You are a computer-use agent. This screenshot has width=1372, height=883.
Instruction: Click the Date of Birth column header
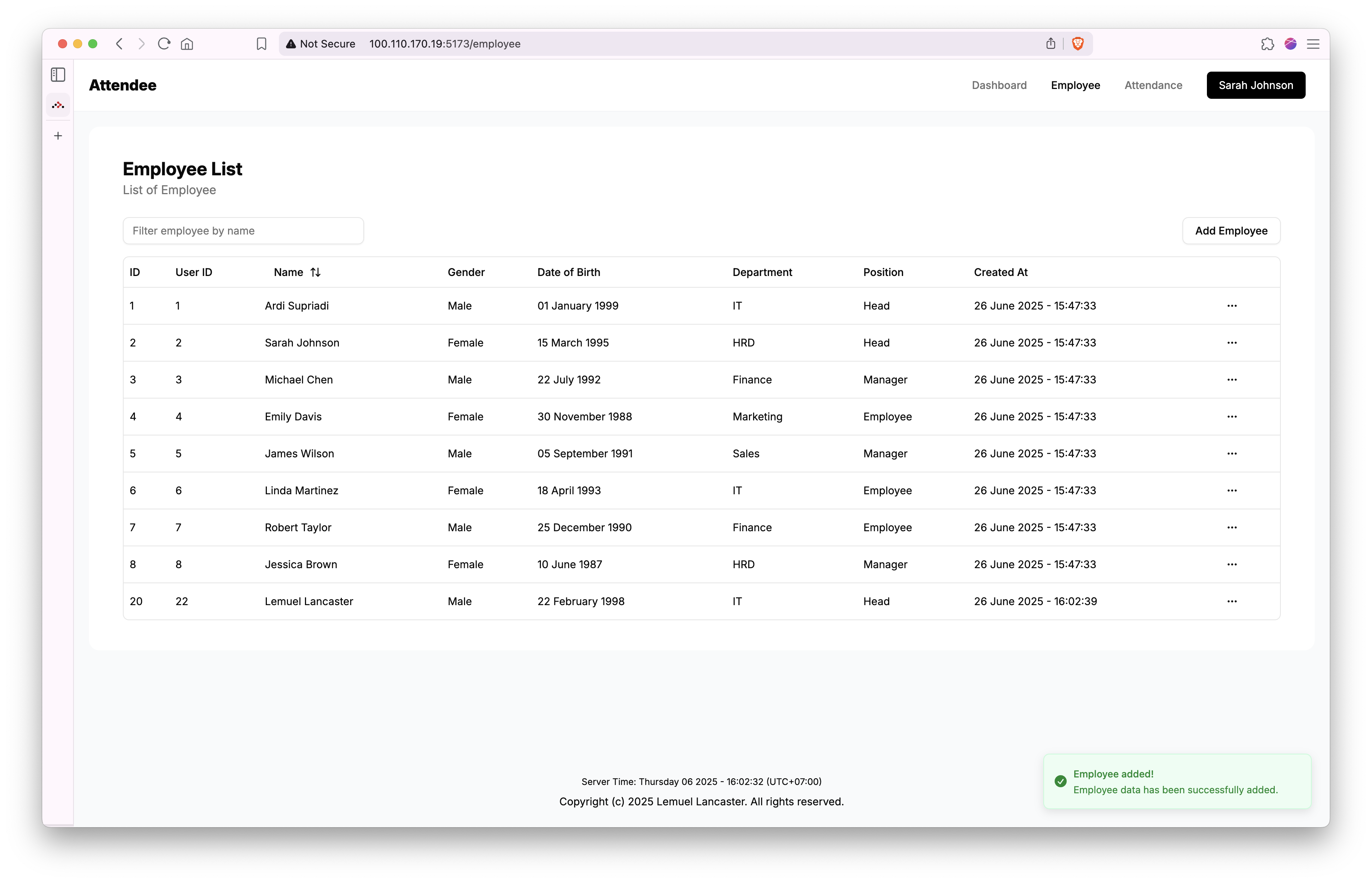568,272
